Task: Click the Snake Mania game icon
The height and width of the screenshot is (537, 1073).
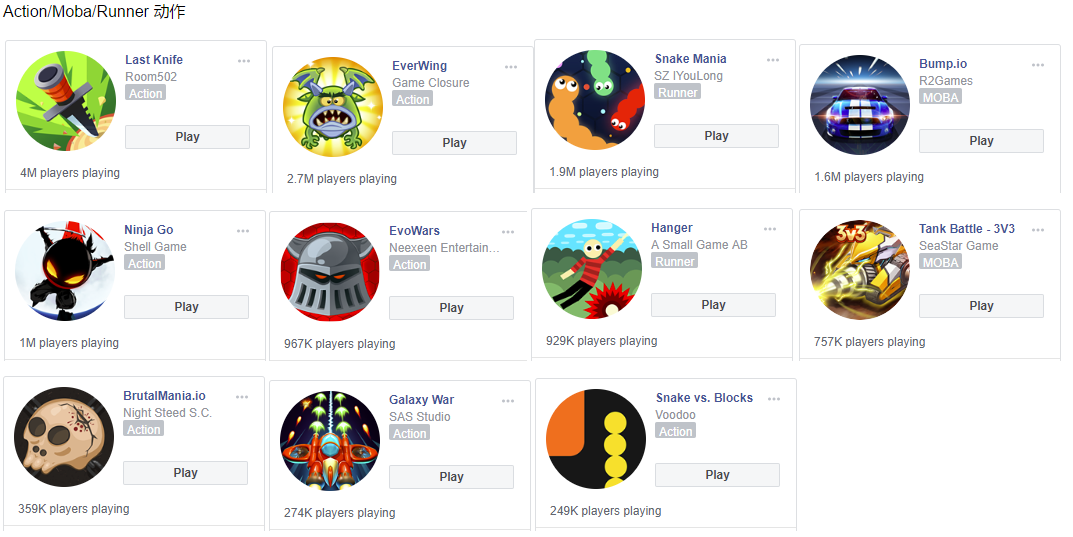Action: [595, 100]
